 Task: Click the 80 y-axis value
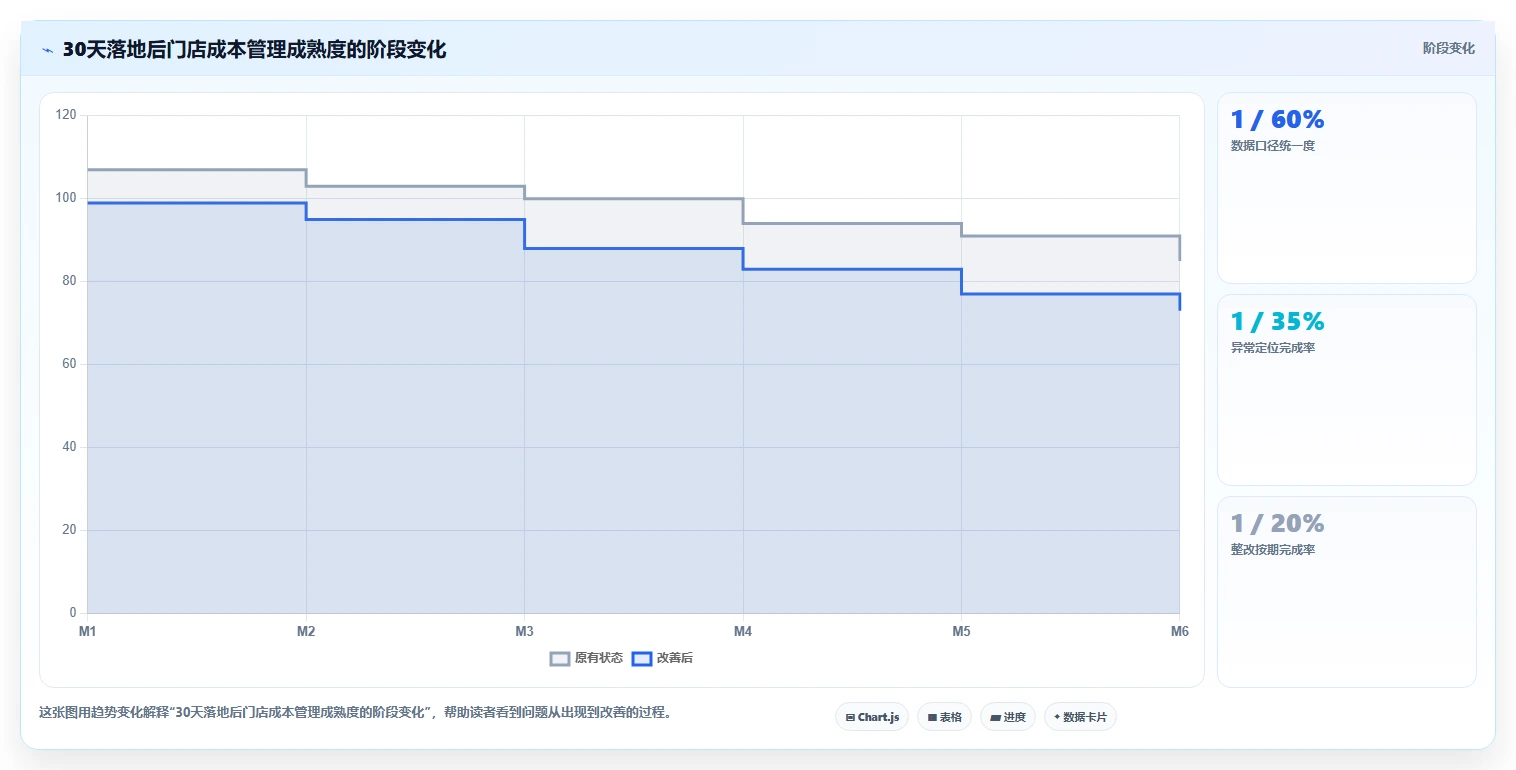(69, 281)
